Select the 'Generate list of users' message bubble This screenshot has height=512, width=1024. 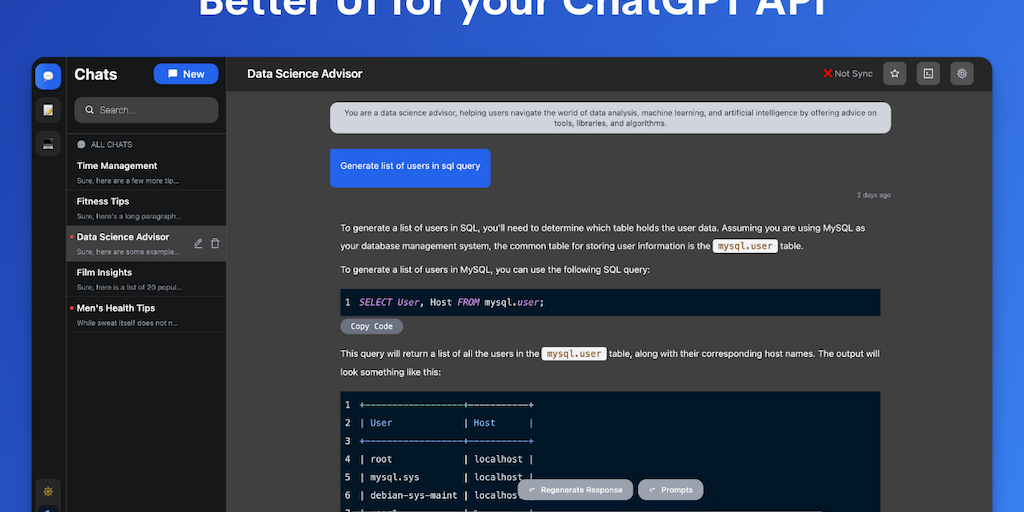(410, 168)
